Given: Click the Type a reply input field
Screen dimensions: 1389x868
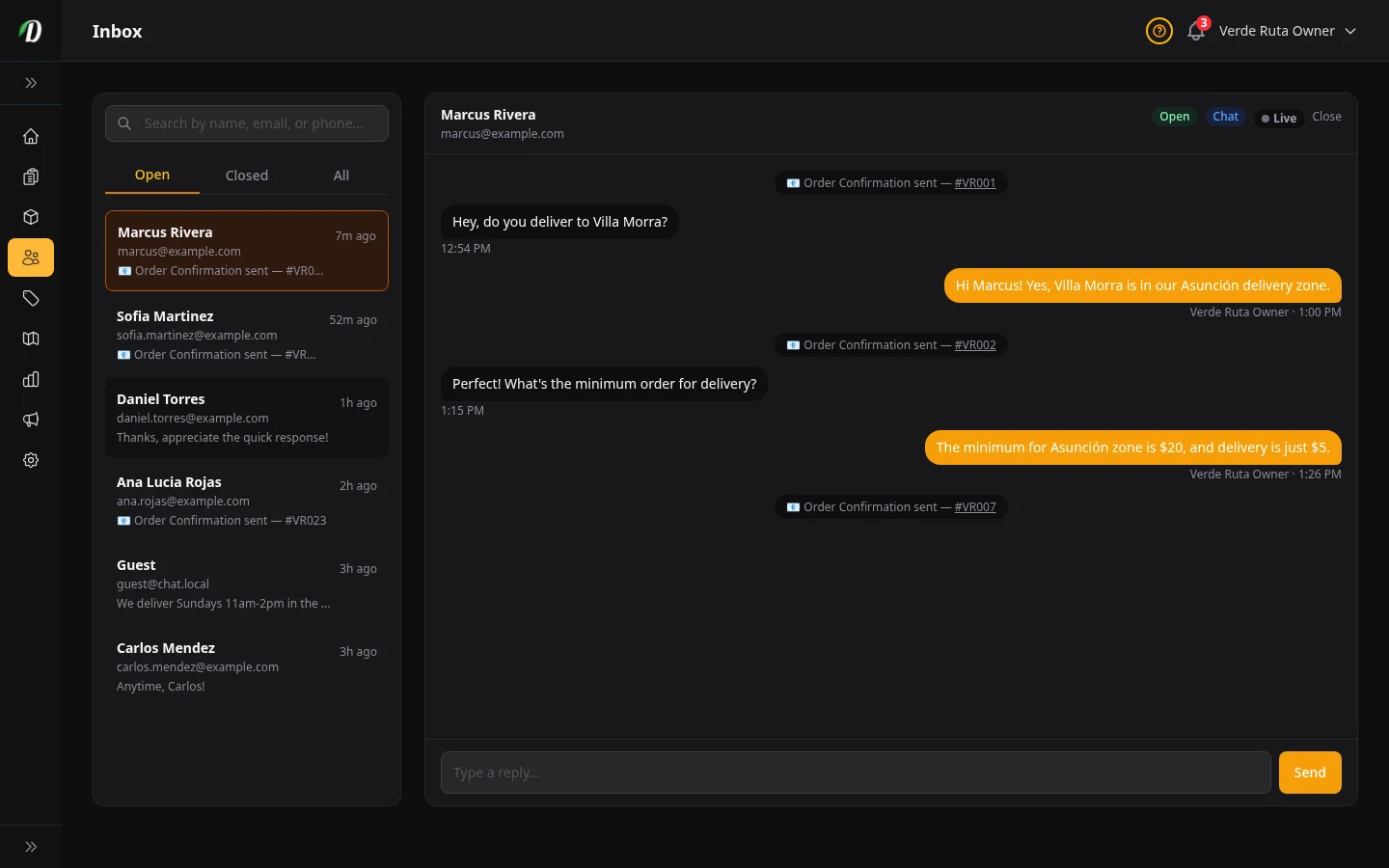Looking at the screenshot, I should 855,773.
